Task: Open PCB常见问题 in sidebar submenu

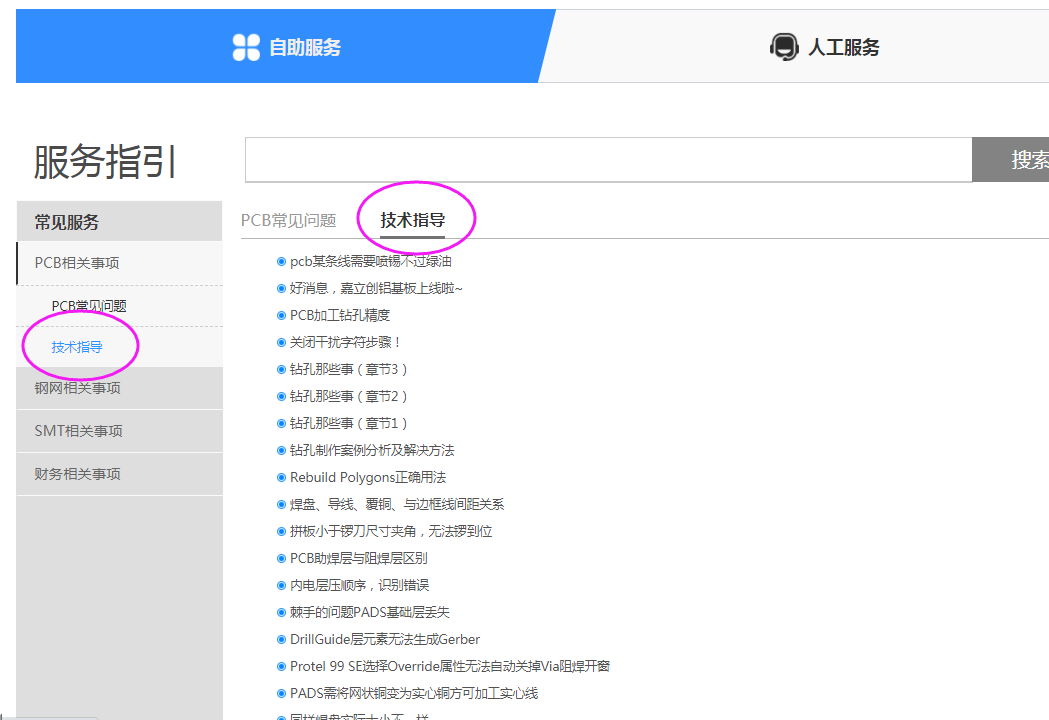Action: (x=89, y=306)
